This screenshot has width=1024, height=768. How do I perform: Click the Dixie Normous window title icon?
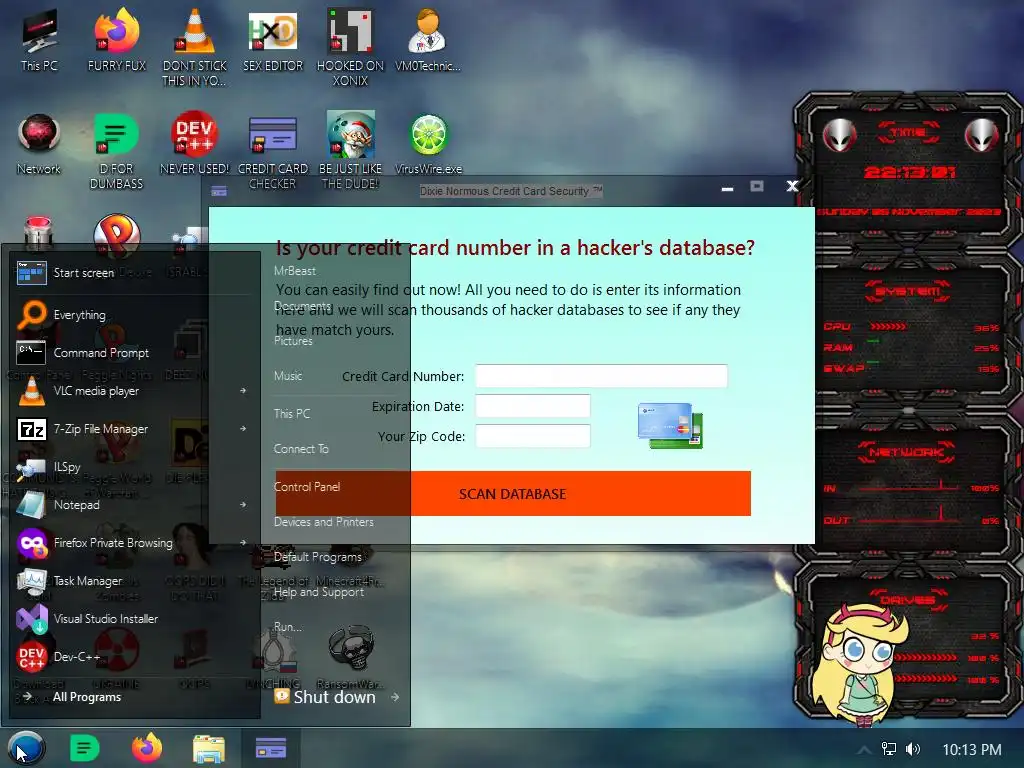pos(219,191)
